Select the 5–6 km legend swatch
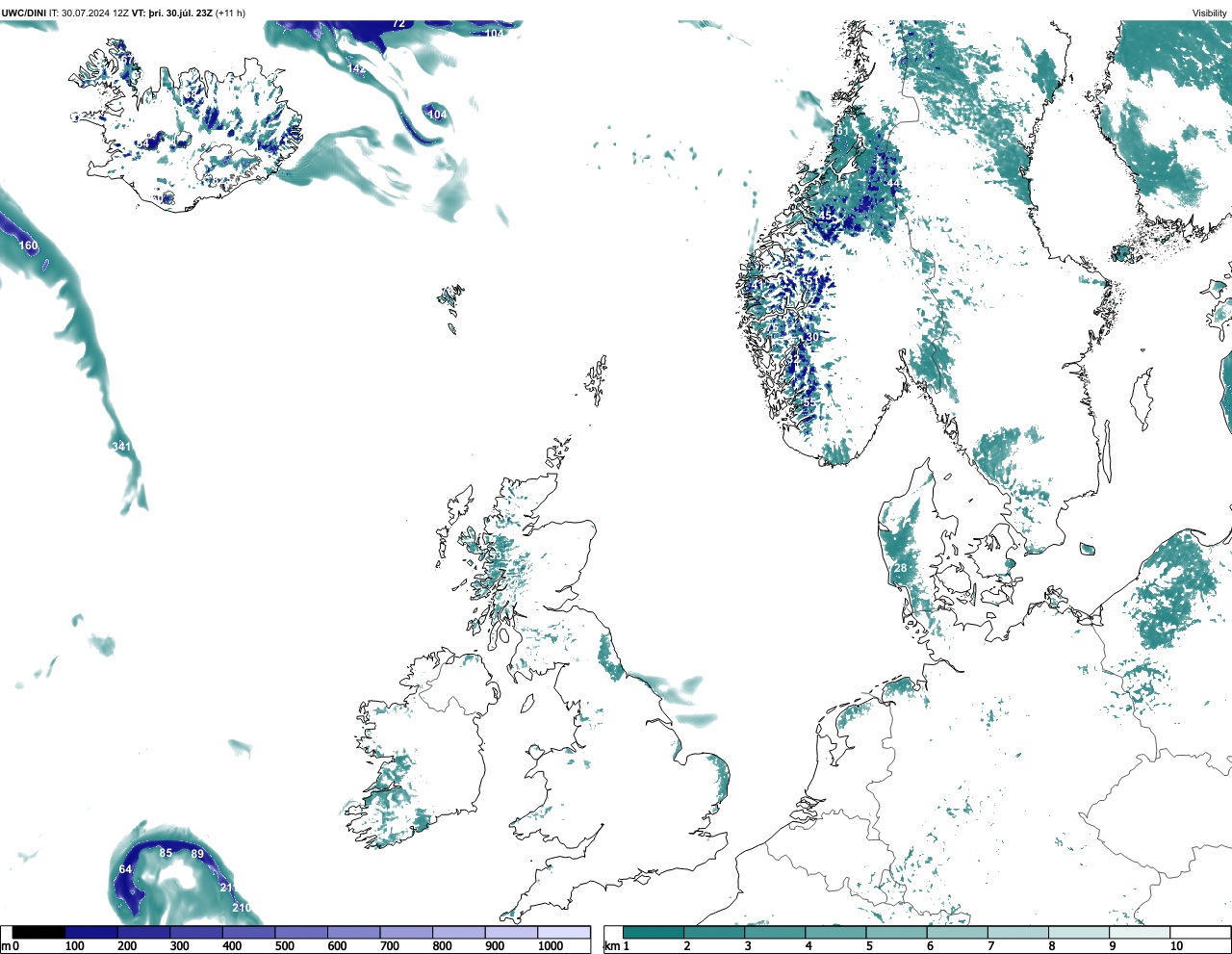Screen dimensions: 1232x954 (896, 933)
